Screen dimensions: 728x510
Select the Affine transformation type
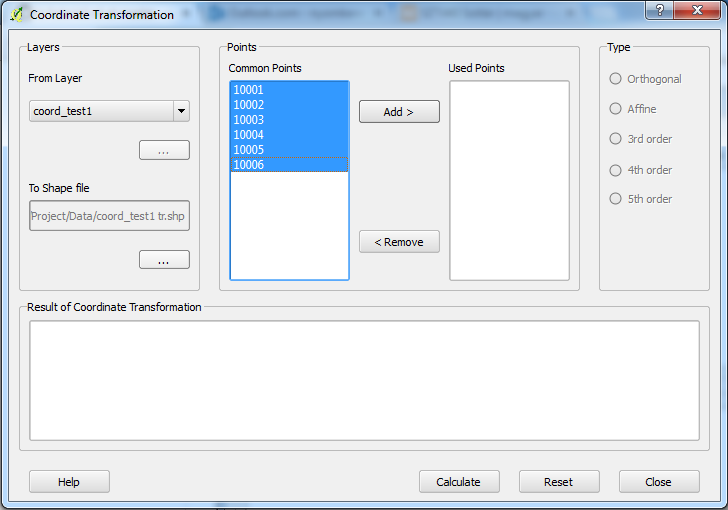click(616, 109)
